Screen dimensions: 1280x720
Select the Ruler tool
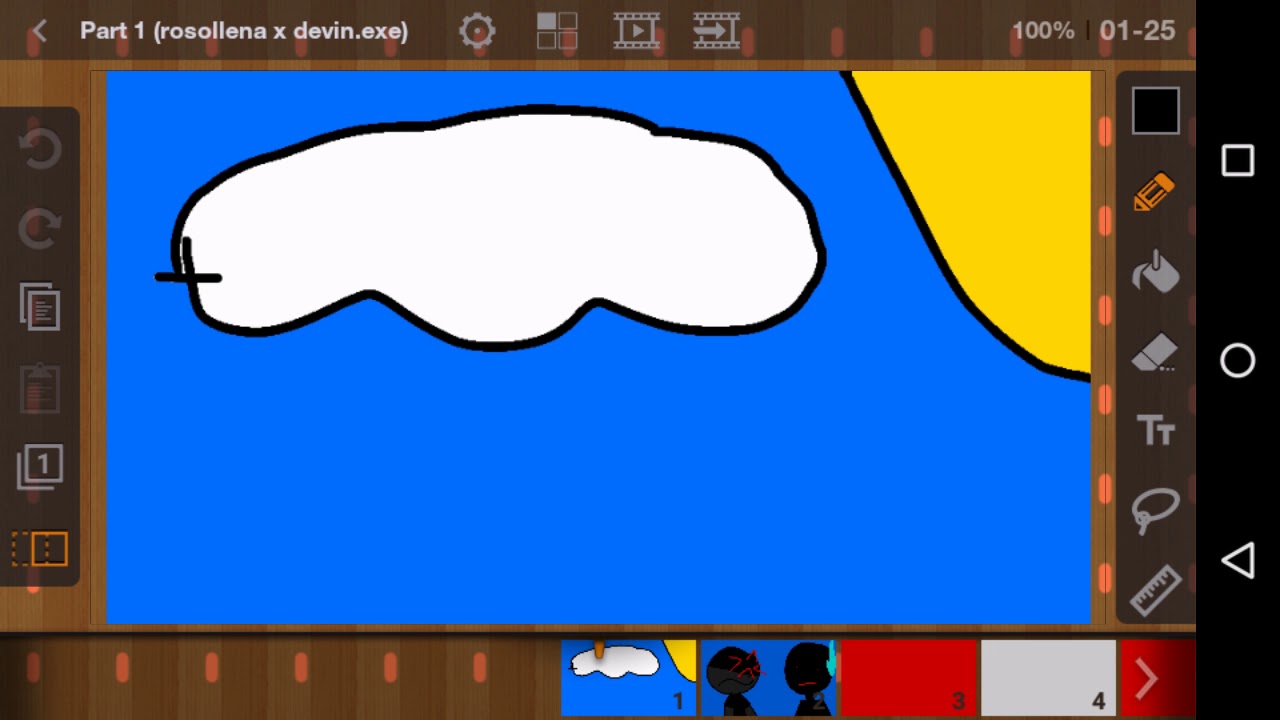coord(1155,589)
